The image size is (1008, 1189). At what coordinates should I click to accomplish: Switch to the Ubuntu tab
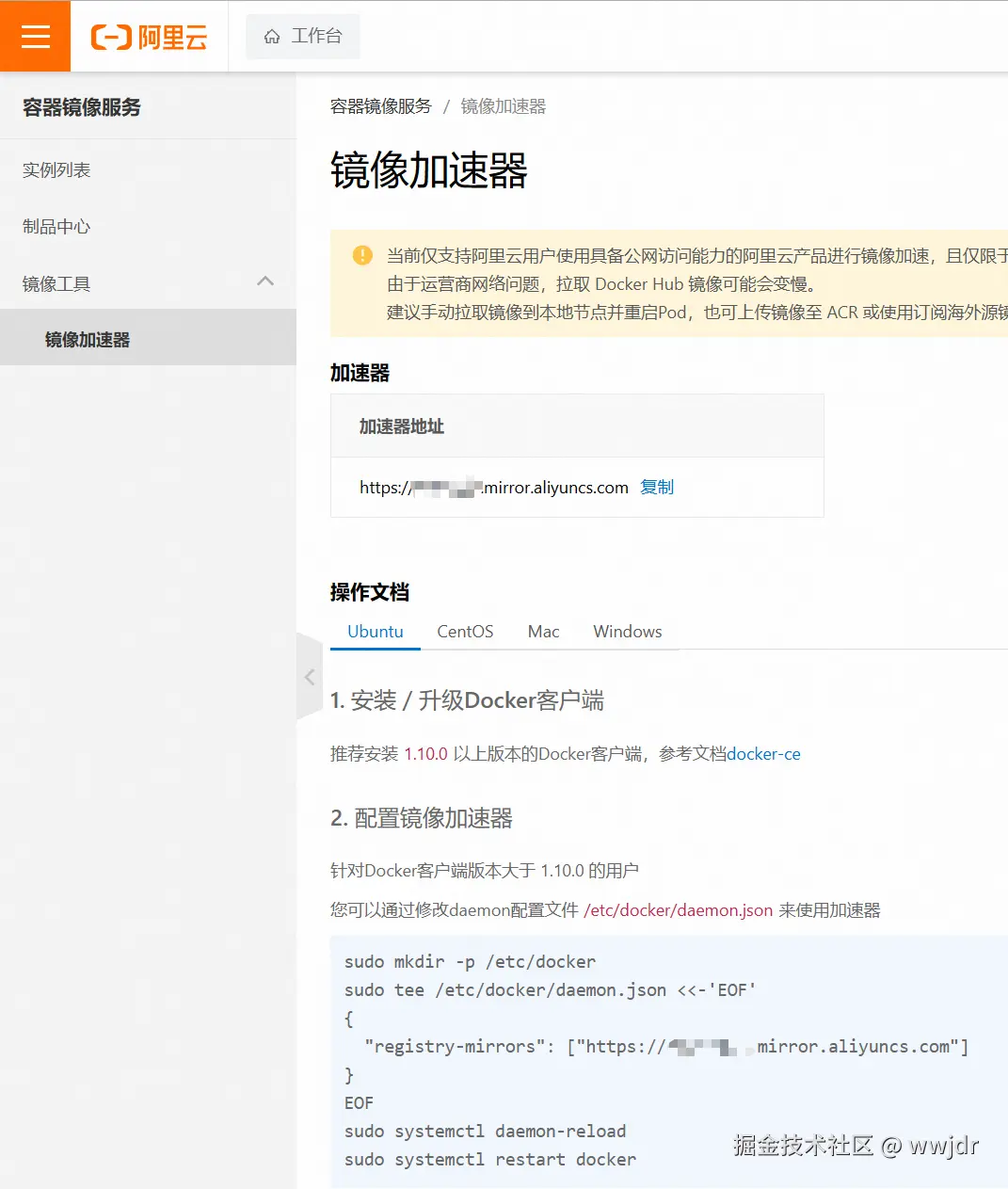[376, 632]
